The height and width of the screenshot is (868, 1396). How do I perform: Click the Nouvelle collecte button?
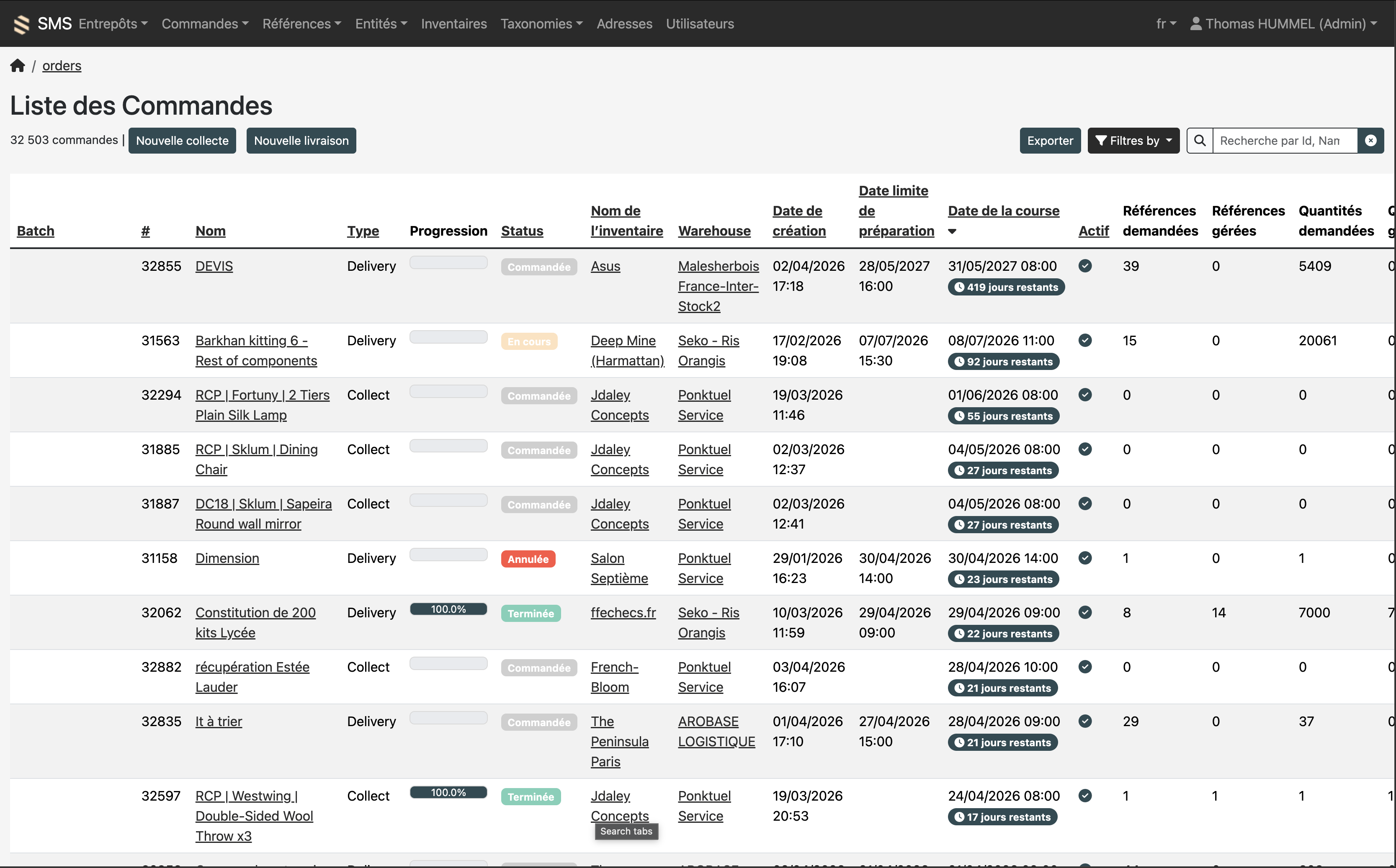pyautogui.click(x=182, y=141)
